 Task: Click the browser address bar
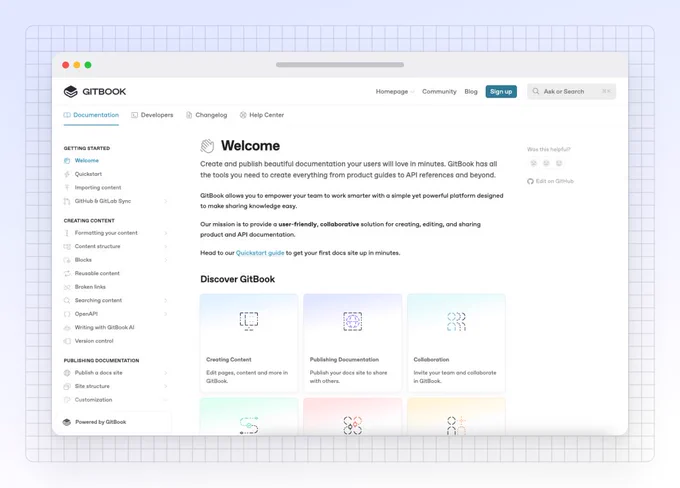click(x=340, y=65)
